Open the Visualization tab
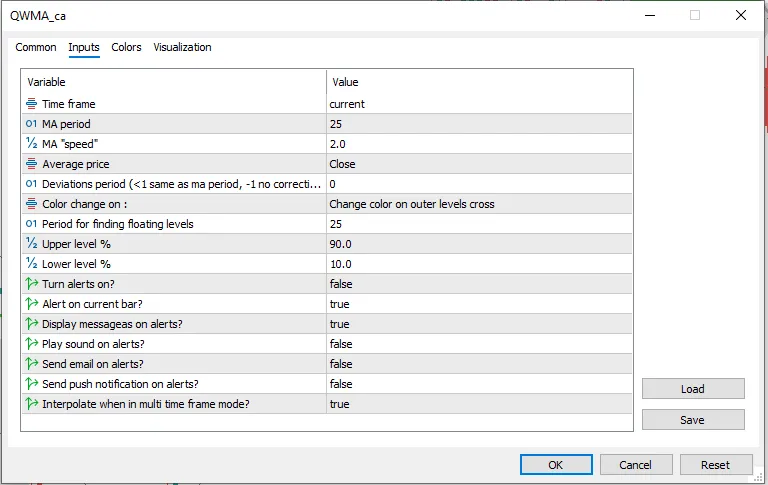 [x=182, y=48]
